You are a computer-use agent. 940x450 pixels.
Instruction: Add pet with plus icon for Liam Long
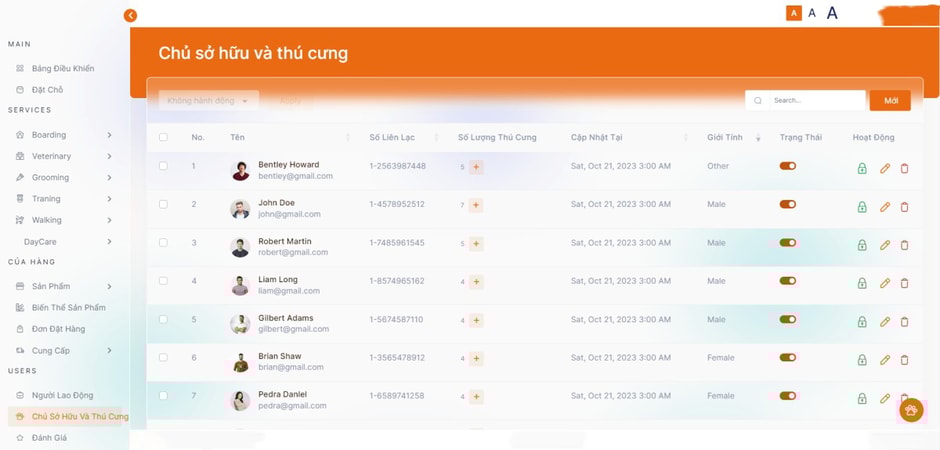[476, 282]
